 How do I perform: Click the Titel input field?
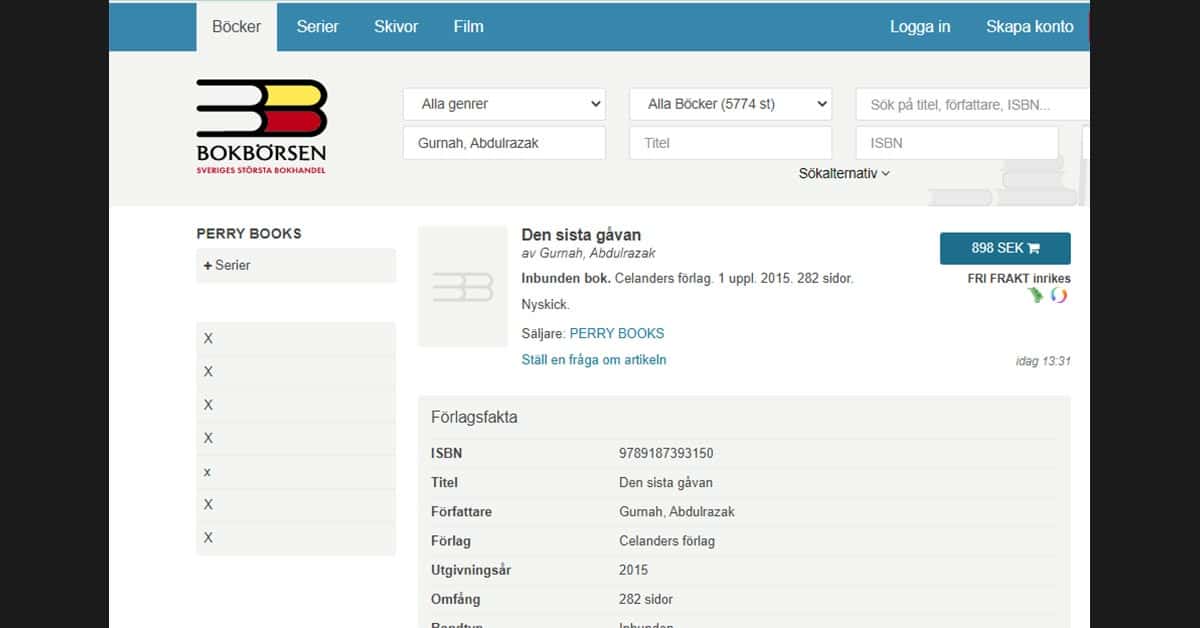pyautogui.click(x=731, y=143)
